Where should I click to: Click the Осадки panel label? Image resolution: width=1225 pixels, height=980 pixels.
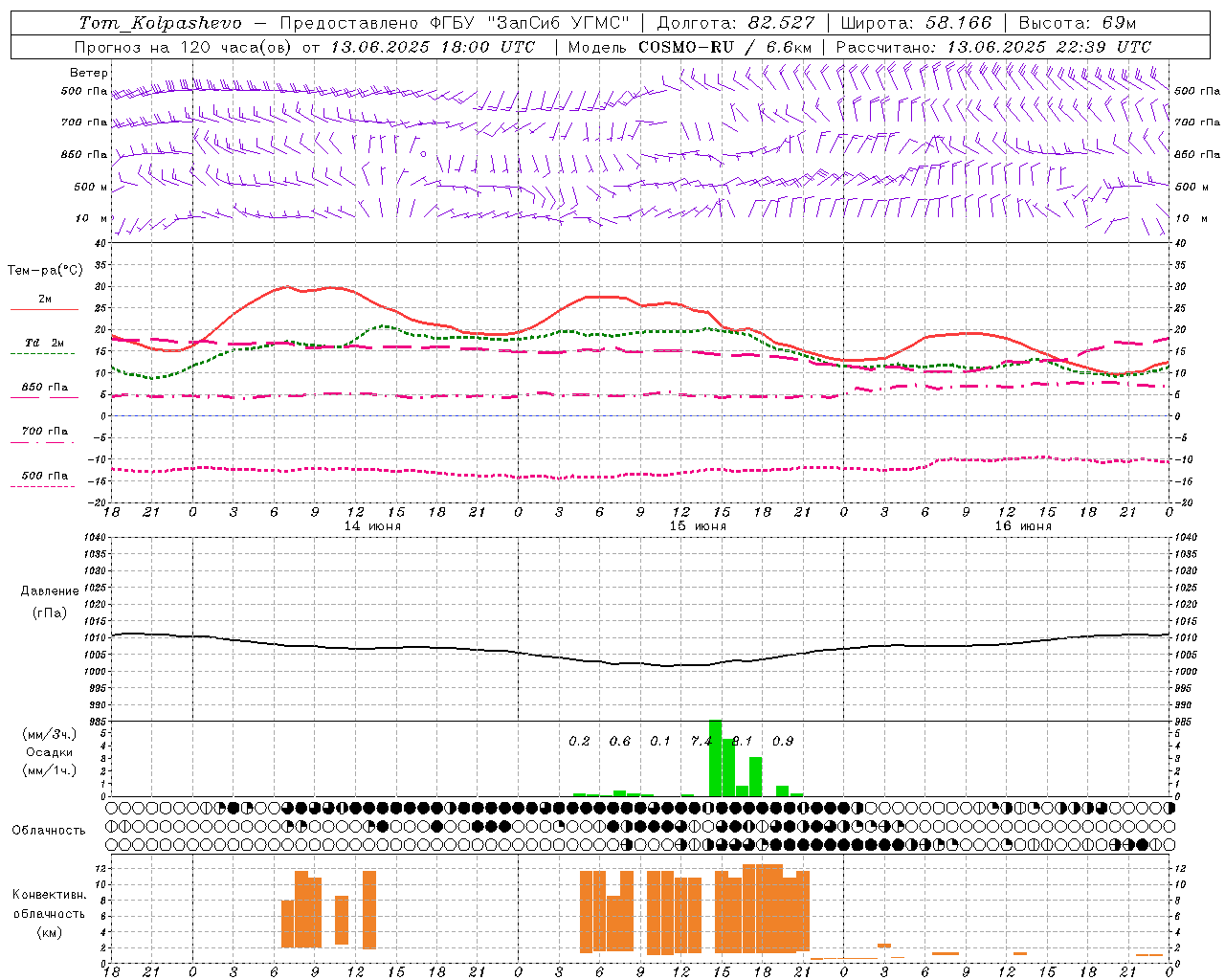[x=50, y=752]
